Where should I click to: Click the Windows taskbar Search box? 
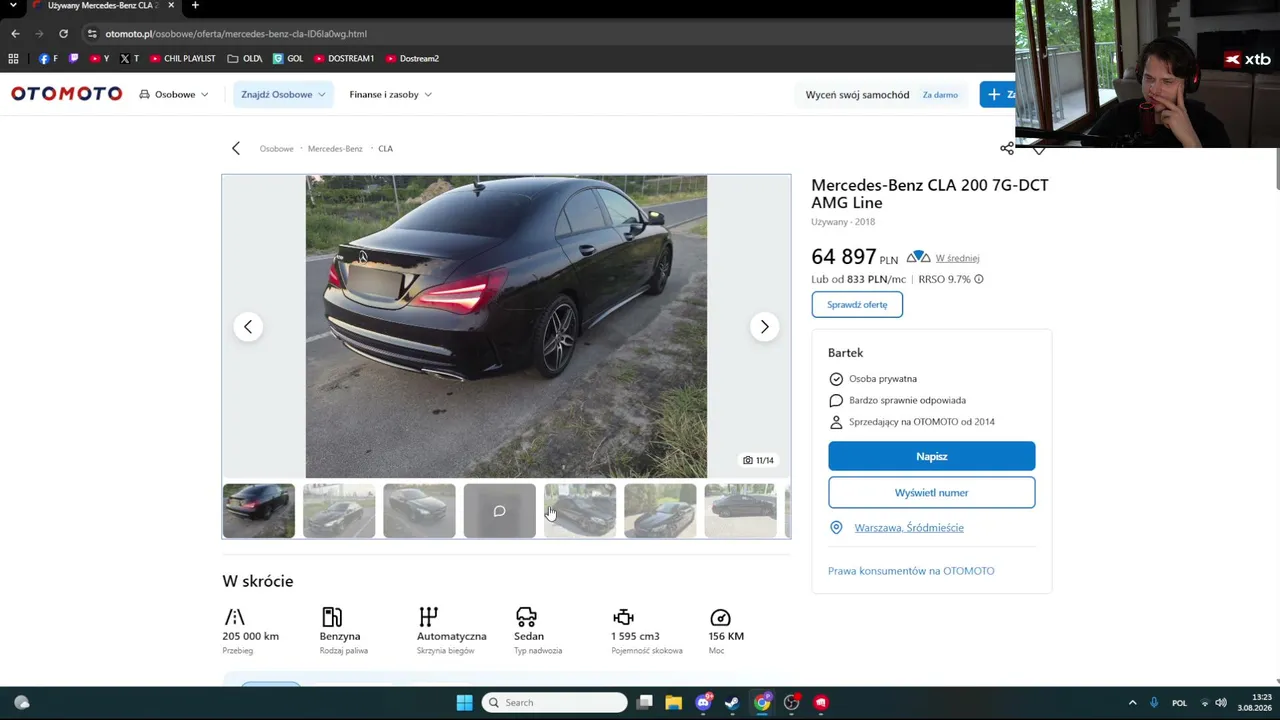point(554,702)
